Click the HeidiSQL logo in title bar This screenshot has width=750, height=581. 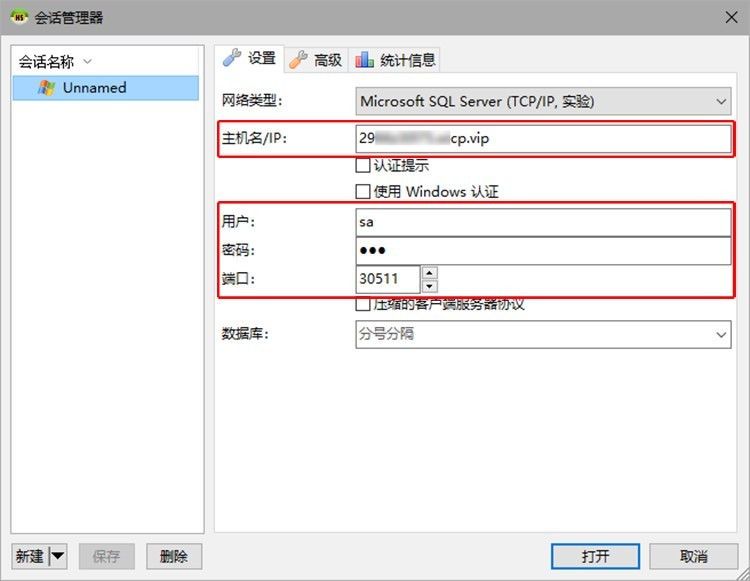(x=19, y=17)
